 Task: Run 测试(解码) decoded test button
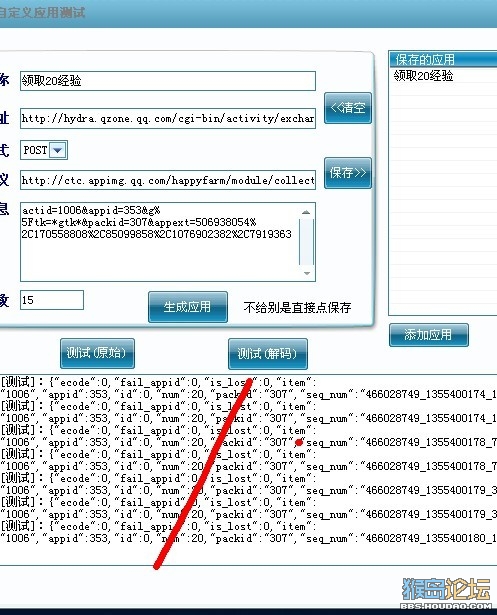(268, 354)
